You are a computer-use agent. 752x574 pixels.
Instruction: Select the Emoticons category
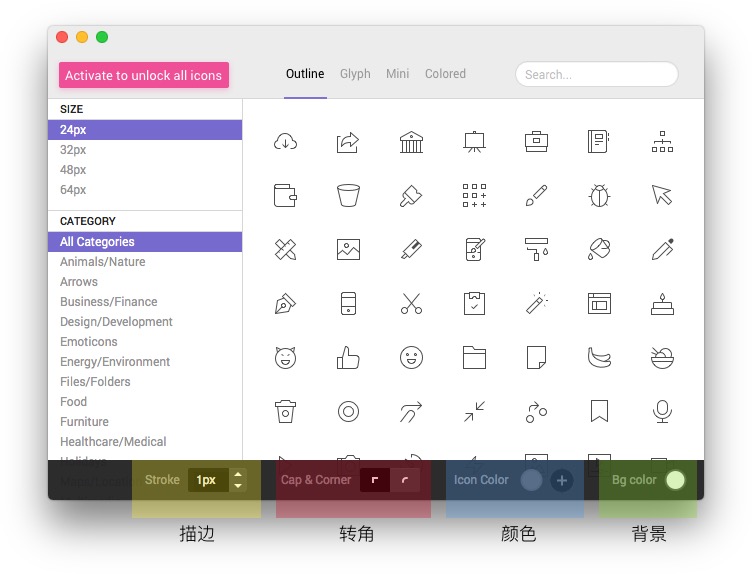point(145,342)
